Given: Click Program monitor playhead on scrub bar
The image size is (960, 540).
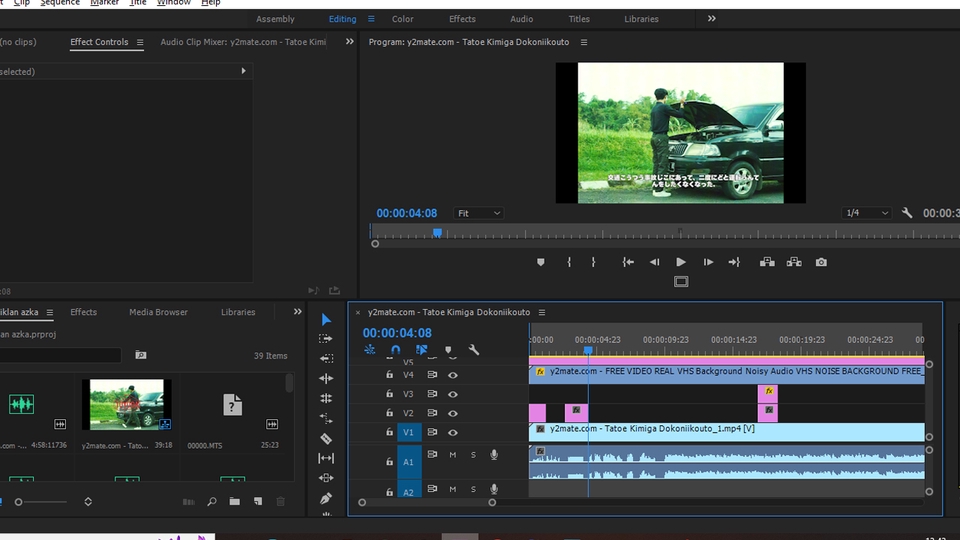Looking at the screenshot, I should point(437,233).
